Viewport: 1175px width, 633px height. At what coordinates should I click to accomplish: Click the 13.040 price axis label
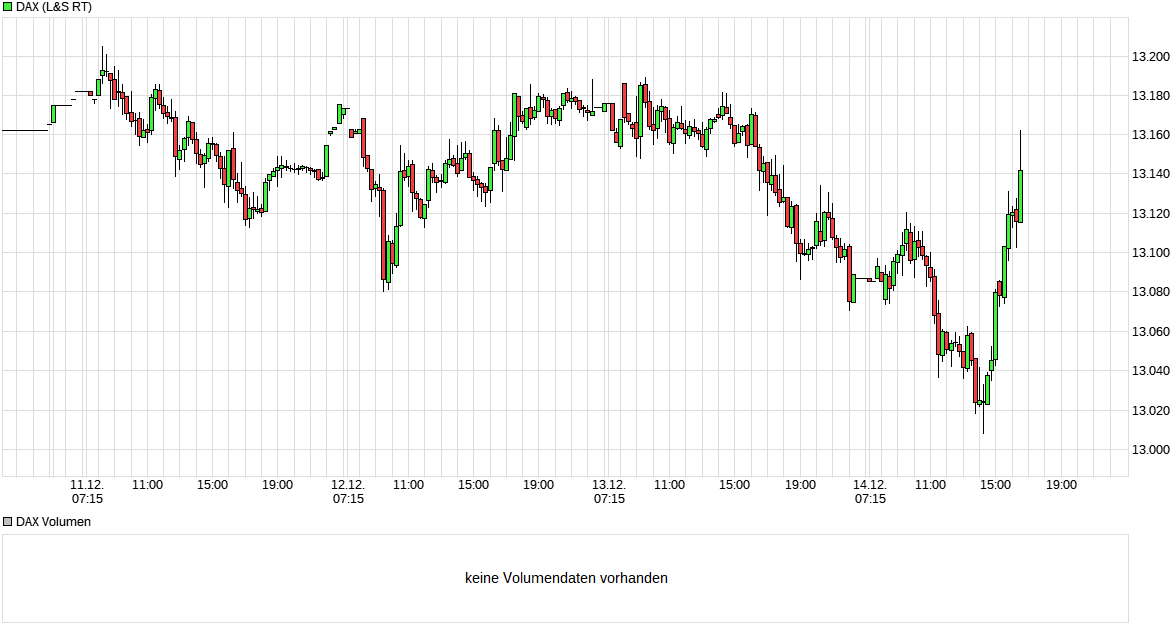pyautogui.click(x=1150, y=370)
